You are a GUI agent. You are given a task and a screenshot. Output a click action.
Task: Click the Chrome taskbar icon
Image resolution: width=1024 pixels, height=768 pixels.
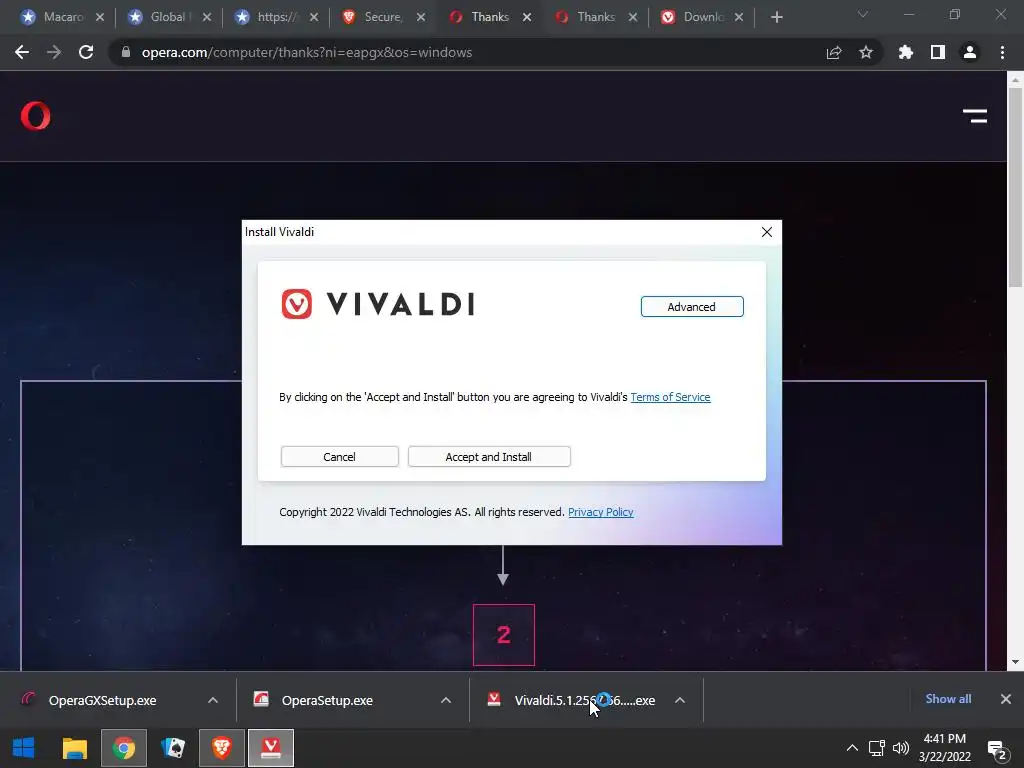point(123,748)
